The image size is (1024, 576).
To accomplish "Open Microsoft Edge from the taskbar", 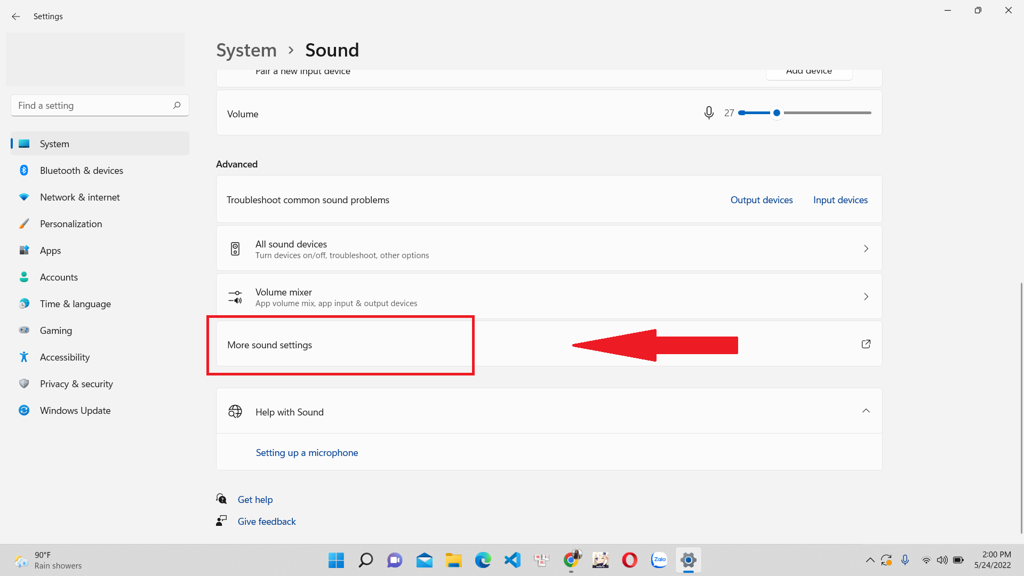I will tap(483, 560).
